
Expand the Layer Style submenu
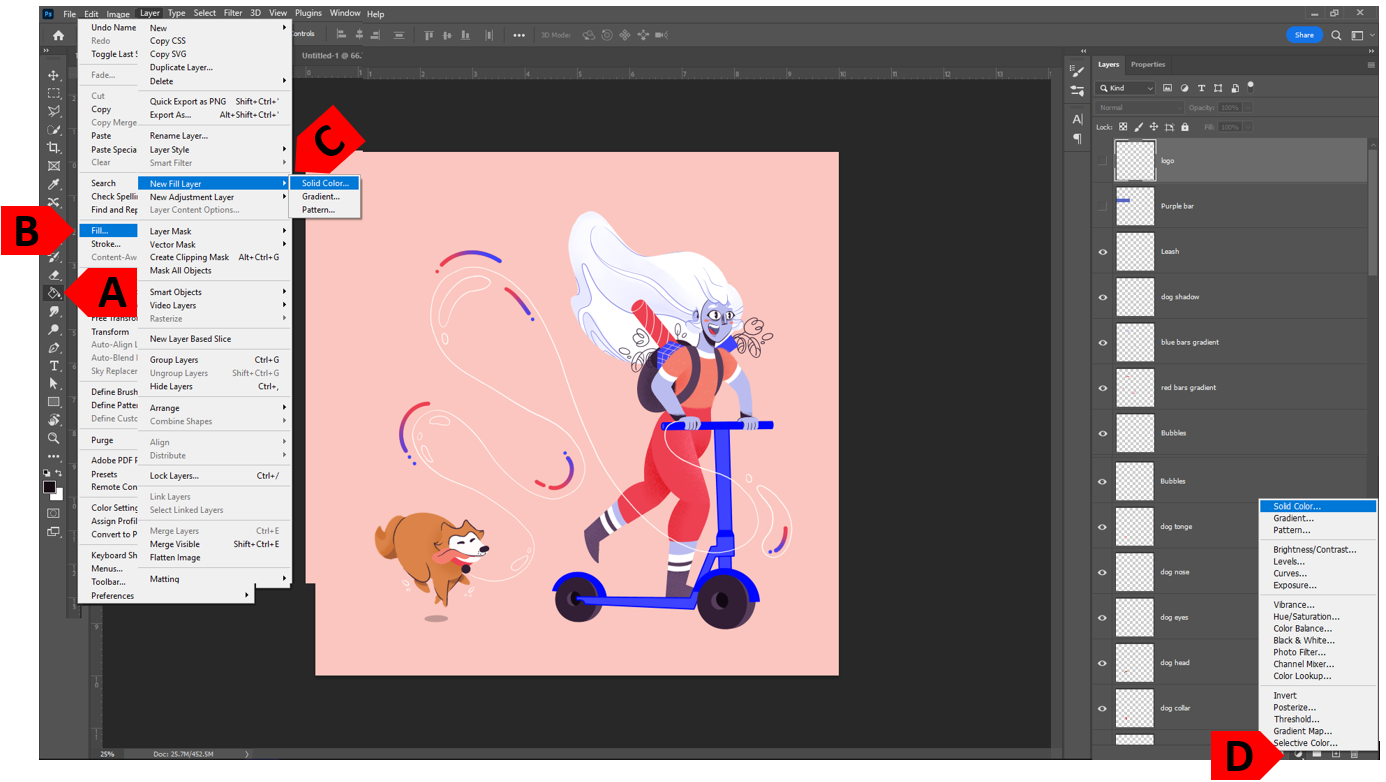(215, 150)
